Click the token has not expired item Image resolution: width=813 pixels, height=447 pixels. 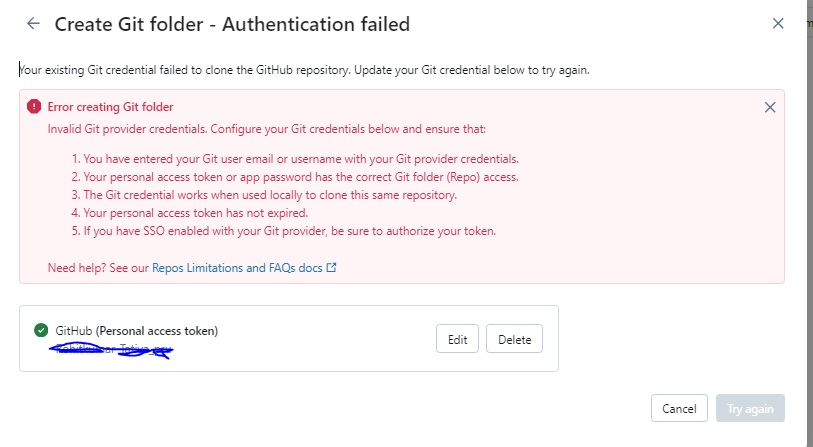tap(190, 213)
